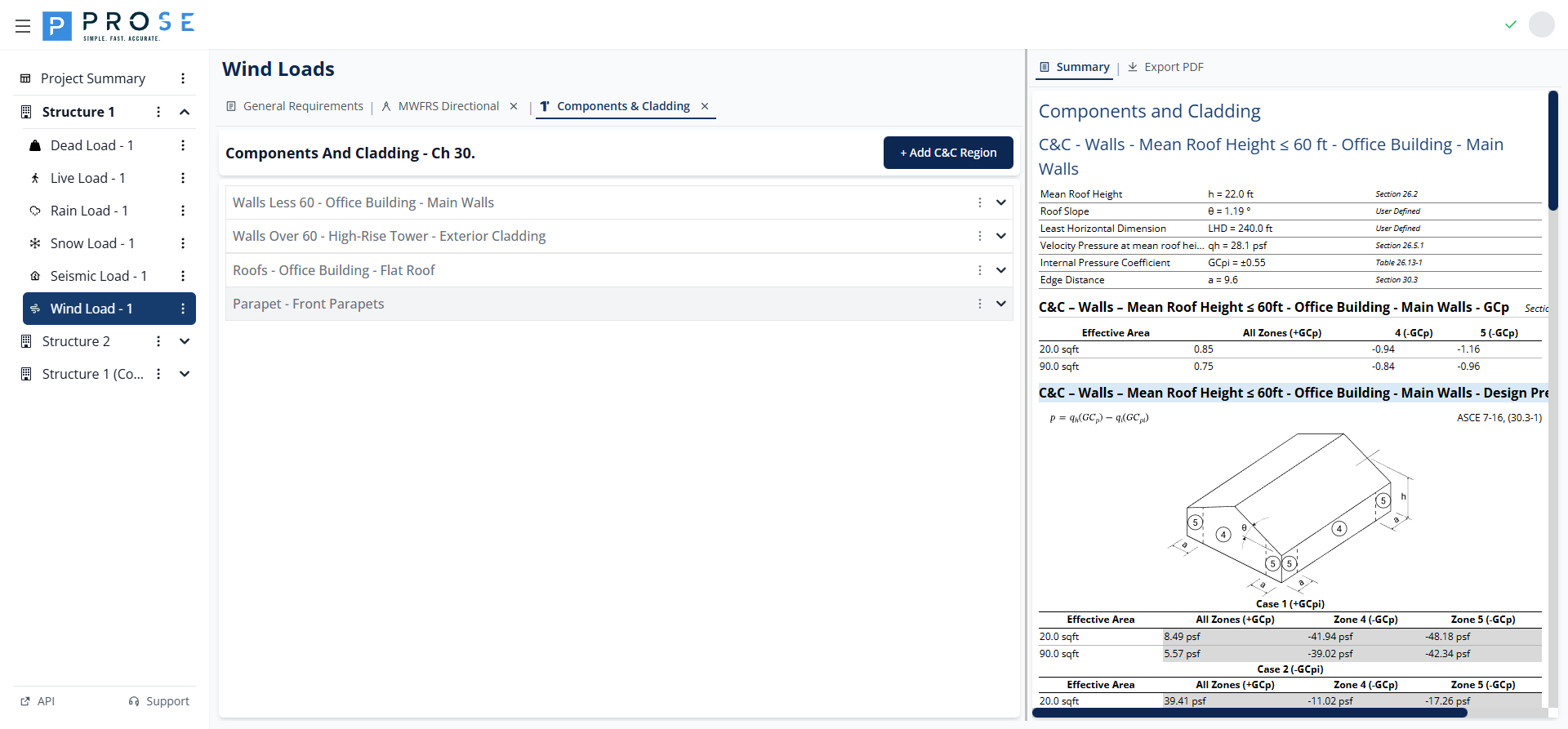Expand Walls Over 60 High-Rise Tower row

1000,236
